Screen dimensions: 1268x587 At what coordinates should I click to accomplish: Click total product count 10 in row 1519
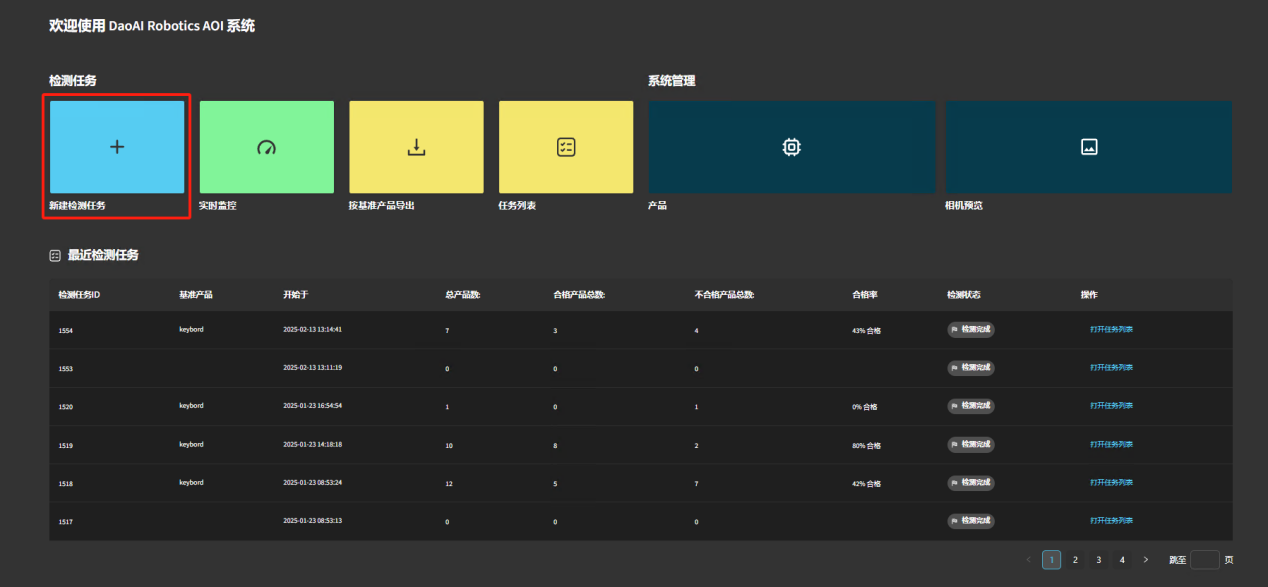(448, 445)
